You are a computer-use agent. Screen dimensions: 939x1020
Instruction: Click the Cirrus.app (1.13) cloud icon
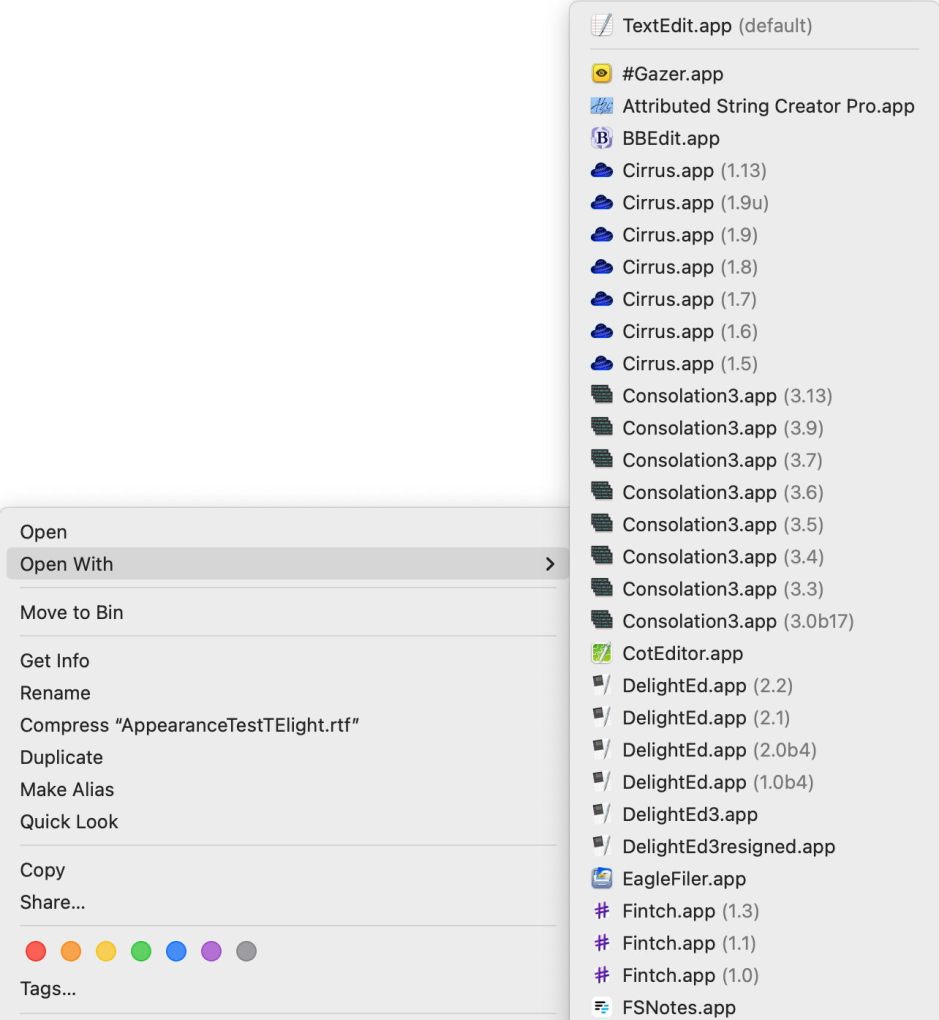pos(601,171)
